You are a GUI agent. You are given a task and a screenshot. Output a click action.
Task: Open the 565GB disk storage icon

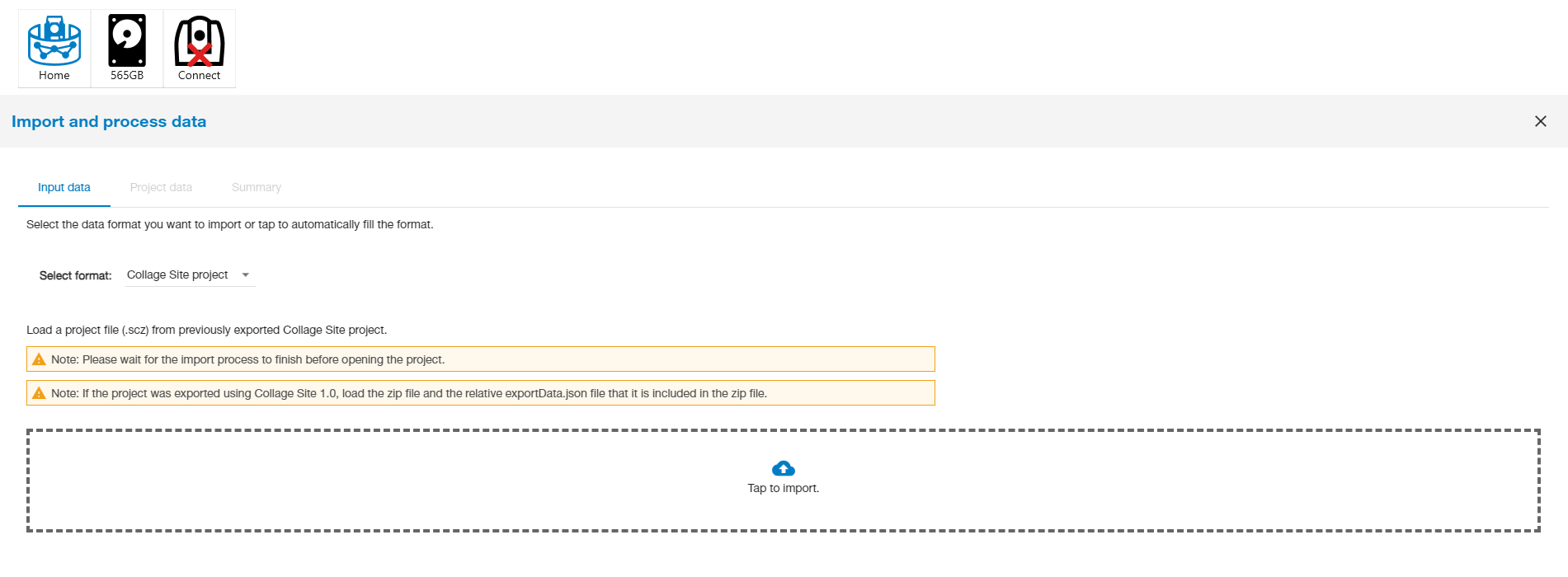point(127,40)
